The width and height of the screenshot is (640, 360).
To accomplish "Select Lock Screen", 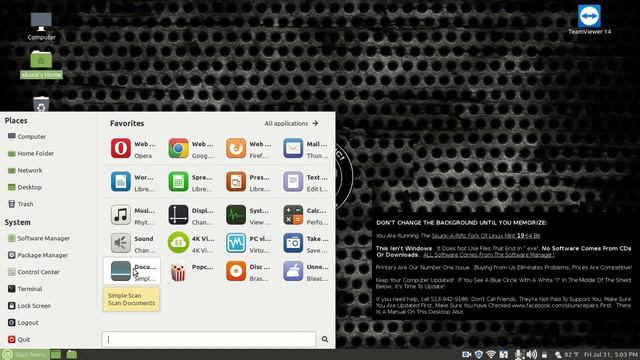I will coord(29,305).
